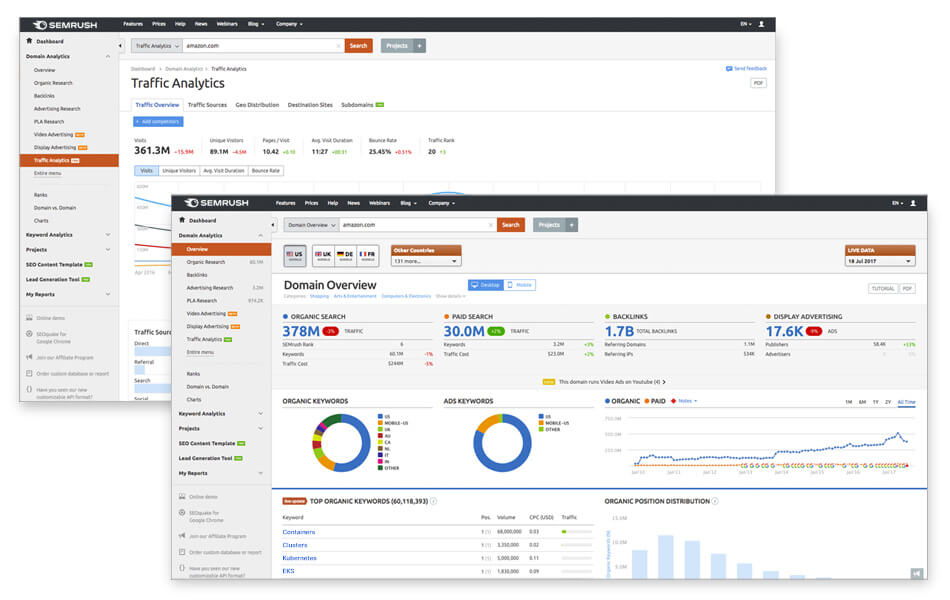Switch to Destination Sites tab

point(310,105)
